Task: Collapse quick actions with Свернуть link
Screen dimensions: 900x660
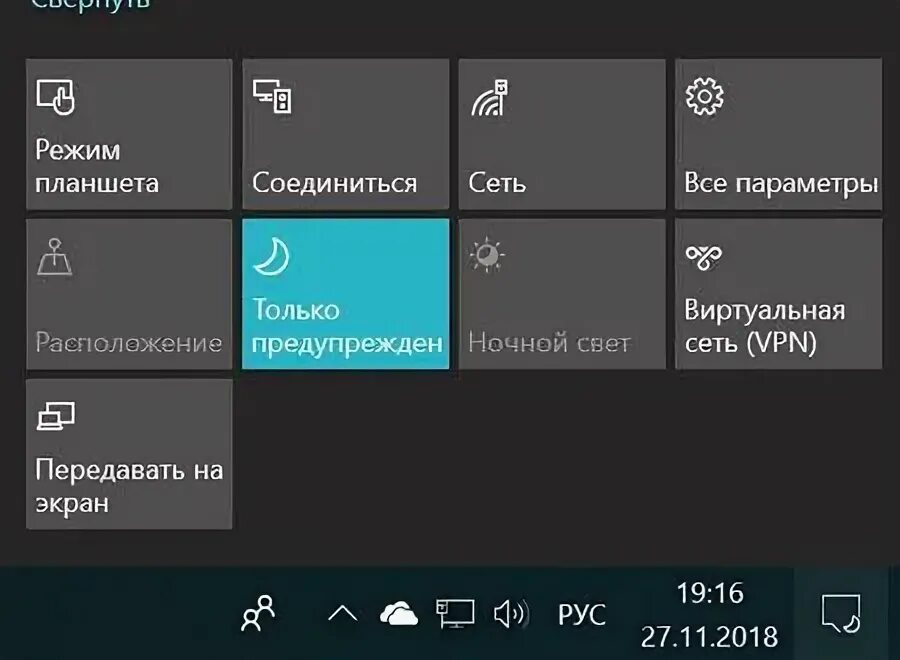Action: 90,5
